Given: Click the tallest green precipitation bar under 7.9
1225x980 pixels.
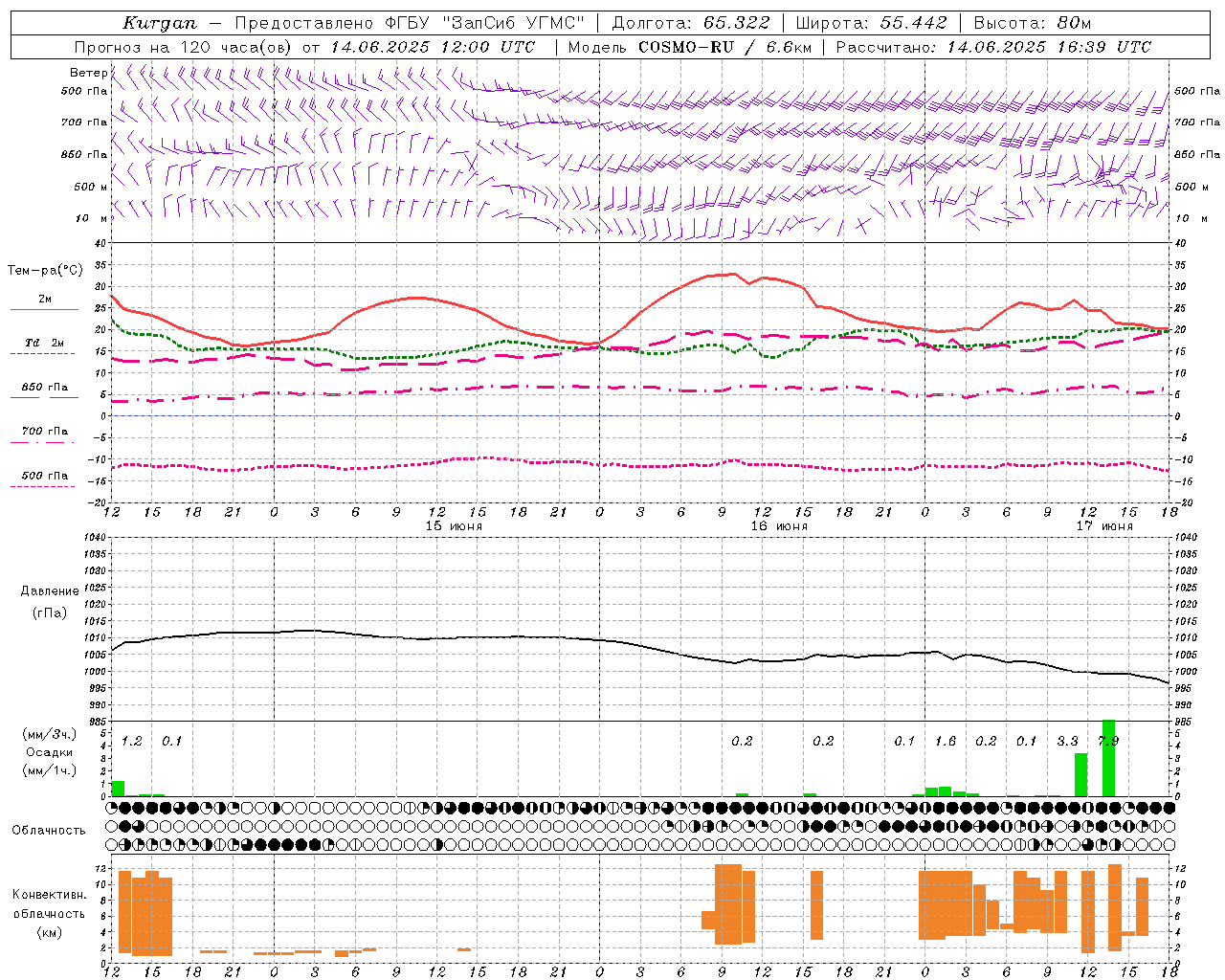Looking at the screenshot, I should pyautogui.click(x=1108, y=758).
